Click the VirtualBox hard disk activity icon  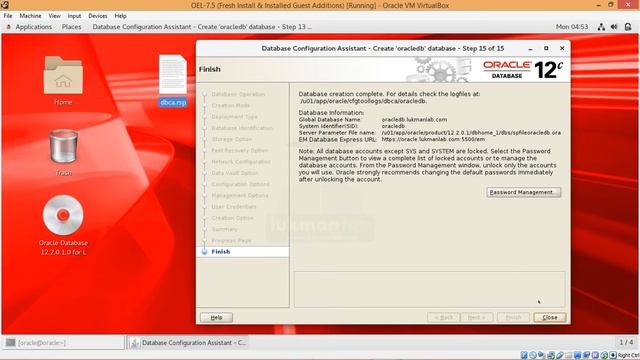pyautogui.click(x=524, y=355)
